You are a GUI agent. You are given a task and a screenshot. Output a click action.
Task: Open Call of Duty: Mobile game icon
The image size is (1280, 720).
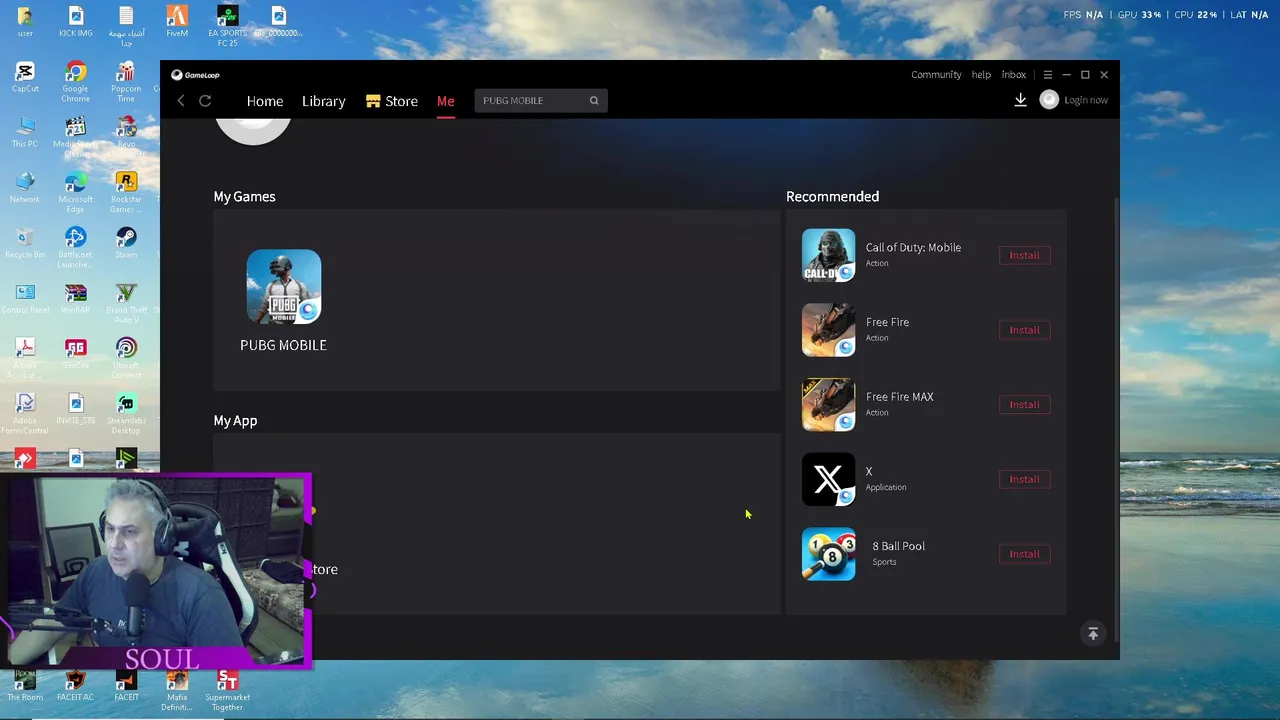[x=828, y=255]
